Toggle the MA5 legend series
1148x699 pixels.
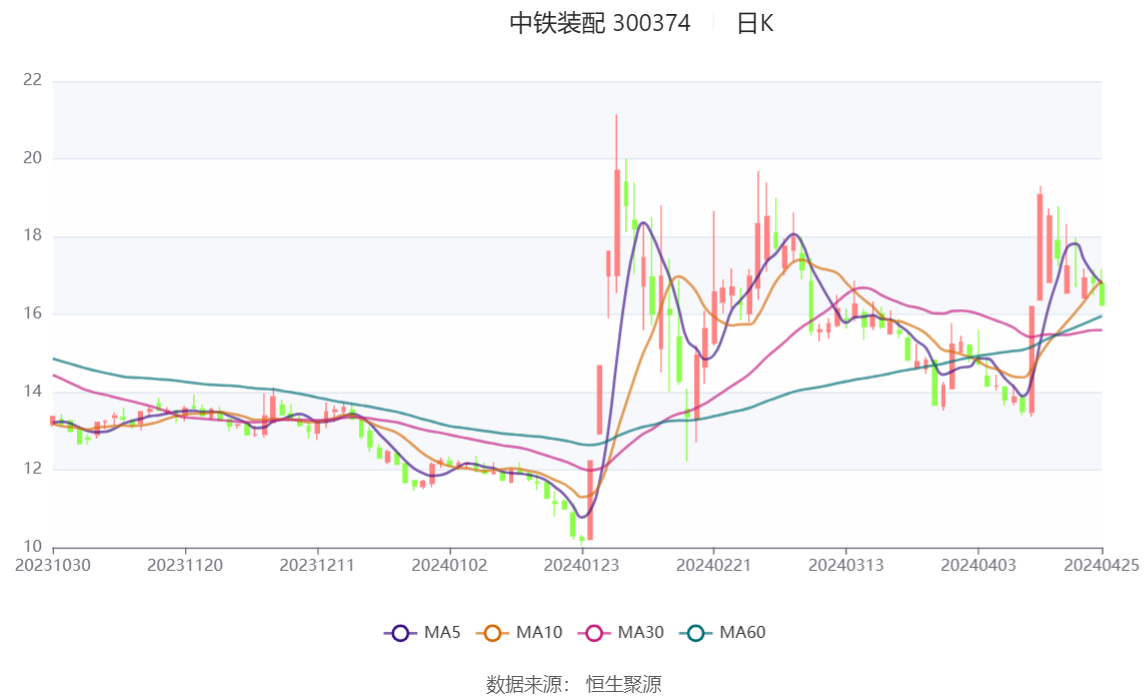pyautogui.click(x=422, y=632)
